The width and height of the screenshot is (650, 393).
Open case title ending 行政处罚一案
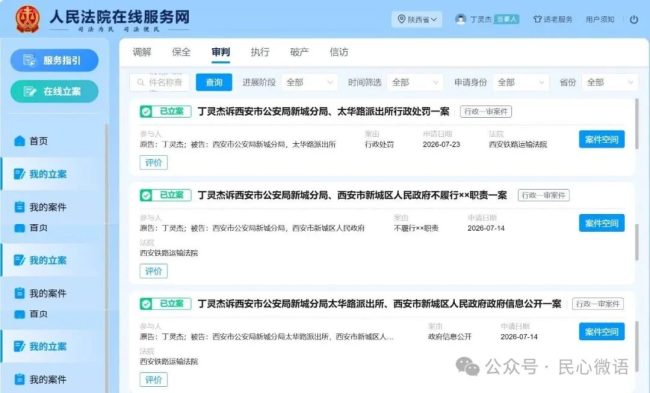pos(323,112)
